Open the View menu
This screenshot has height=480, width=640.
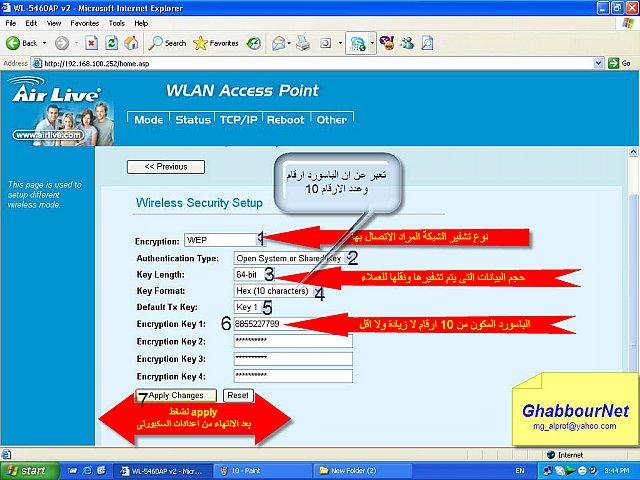(x=53, y=23)
